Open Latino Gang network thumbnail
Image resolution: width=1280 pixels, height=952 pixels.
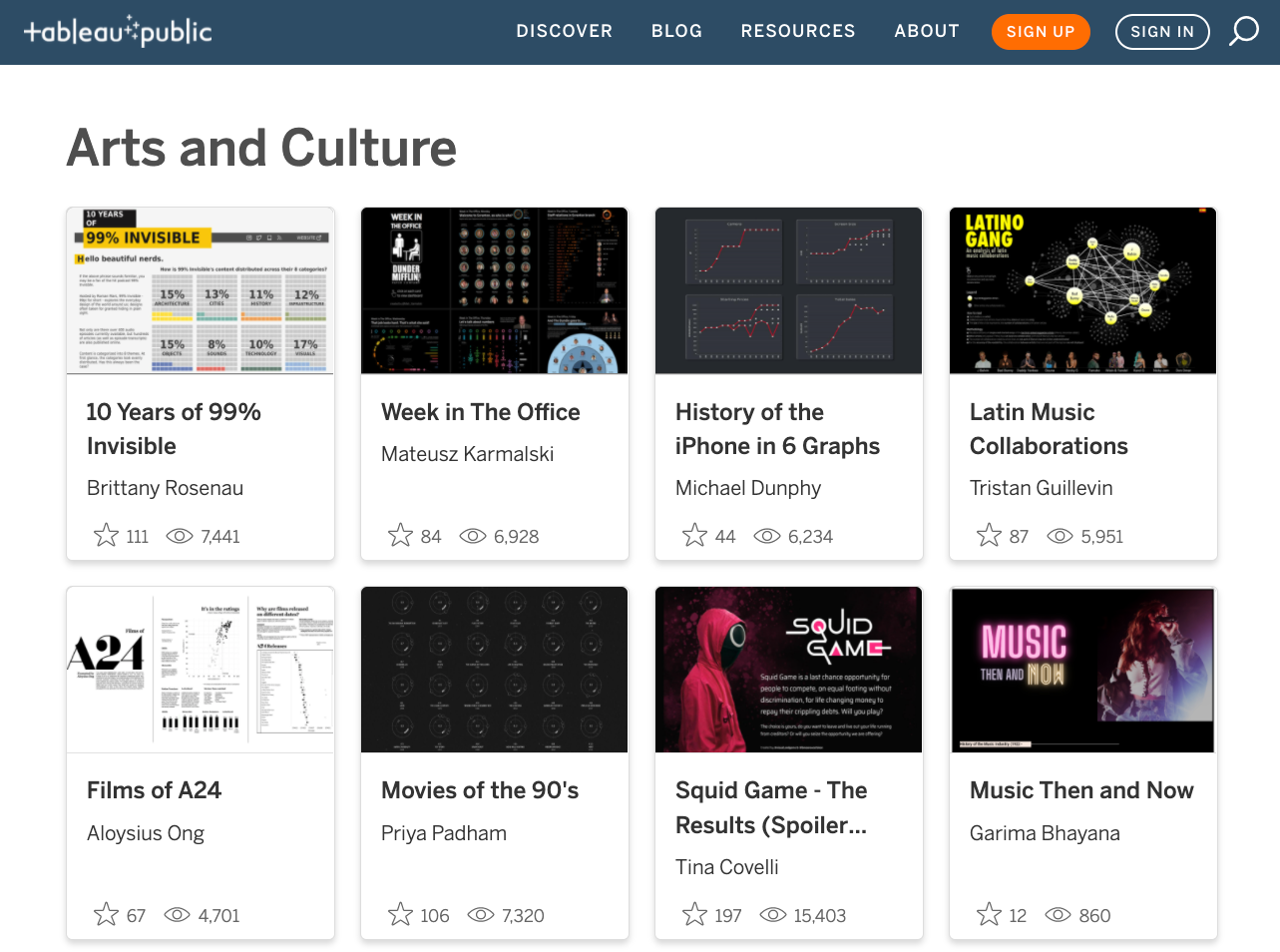tap(1083, 290)
